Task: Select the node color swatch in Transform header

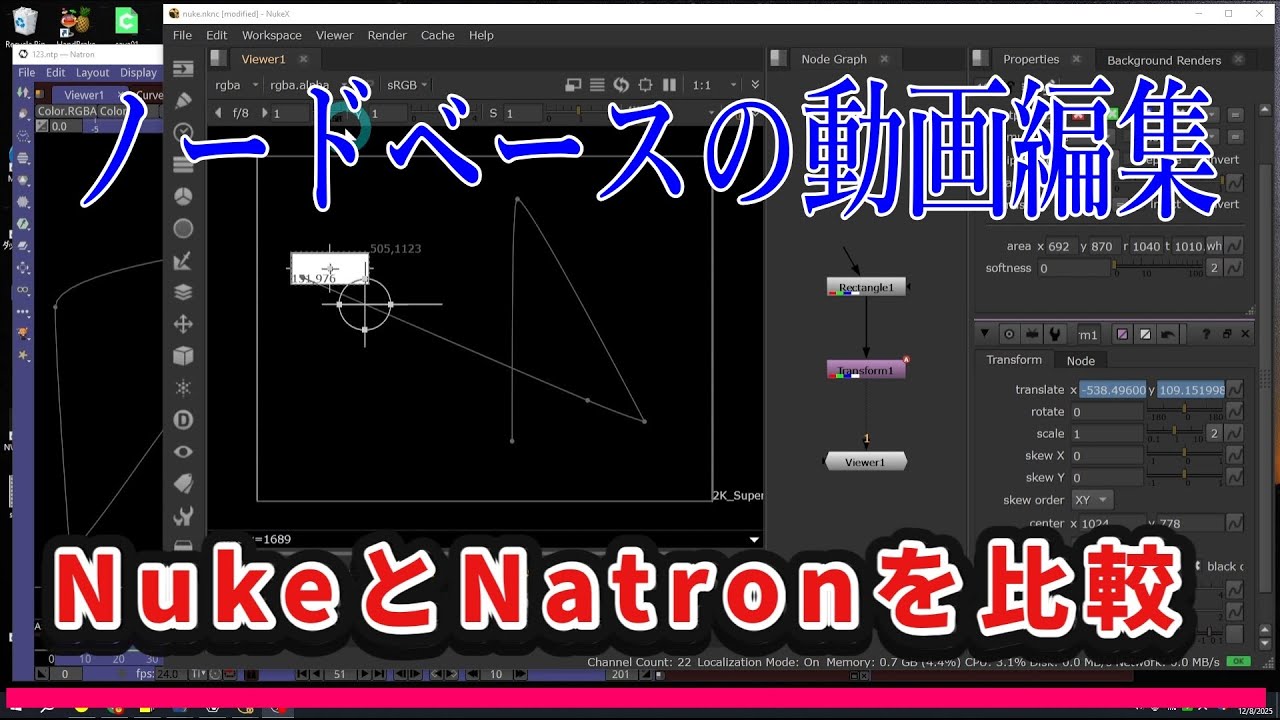Action: (x=1122, y=334)
